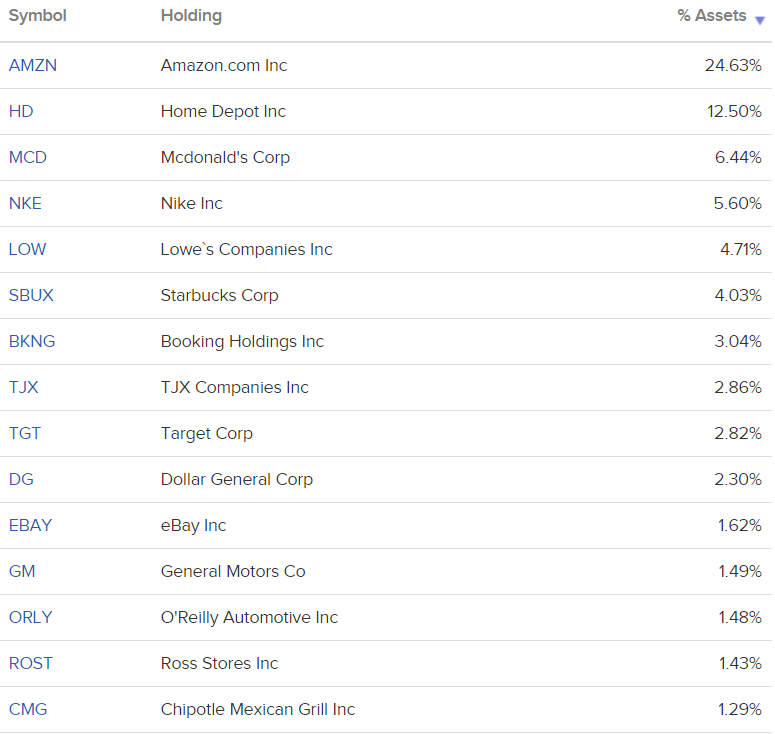Click the 3.04% asset value
775x734 pixels.
[738, 341]
